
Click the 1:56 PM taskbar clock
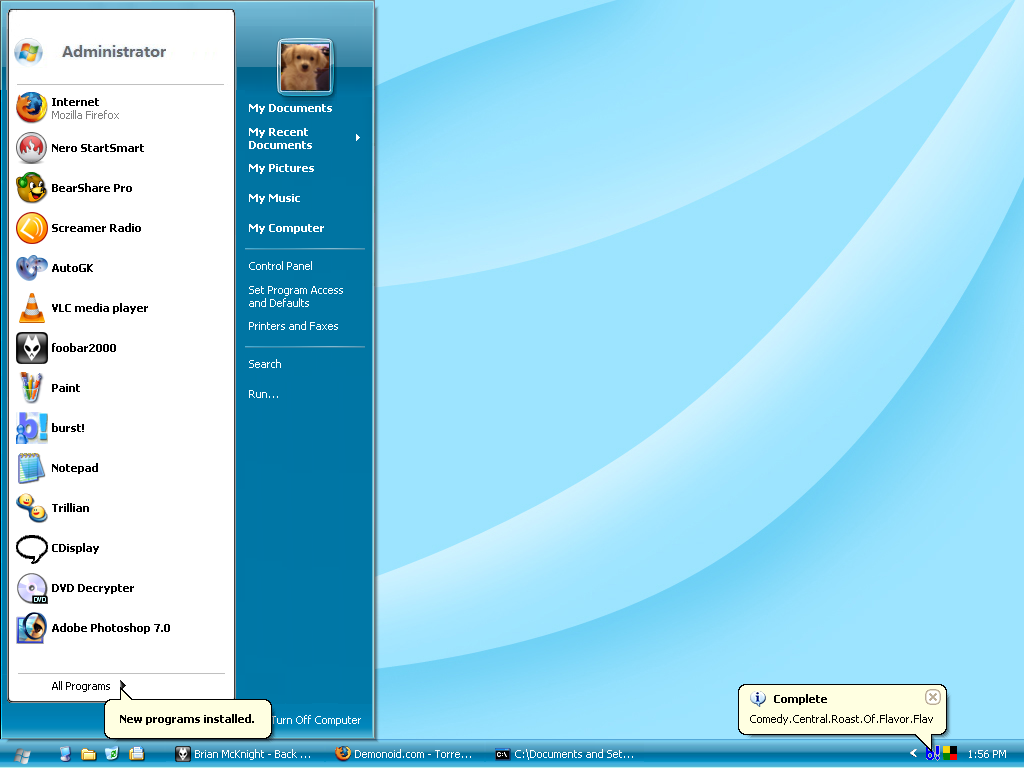coord(987,754)
